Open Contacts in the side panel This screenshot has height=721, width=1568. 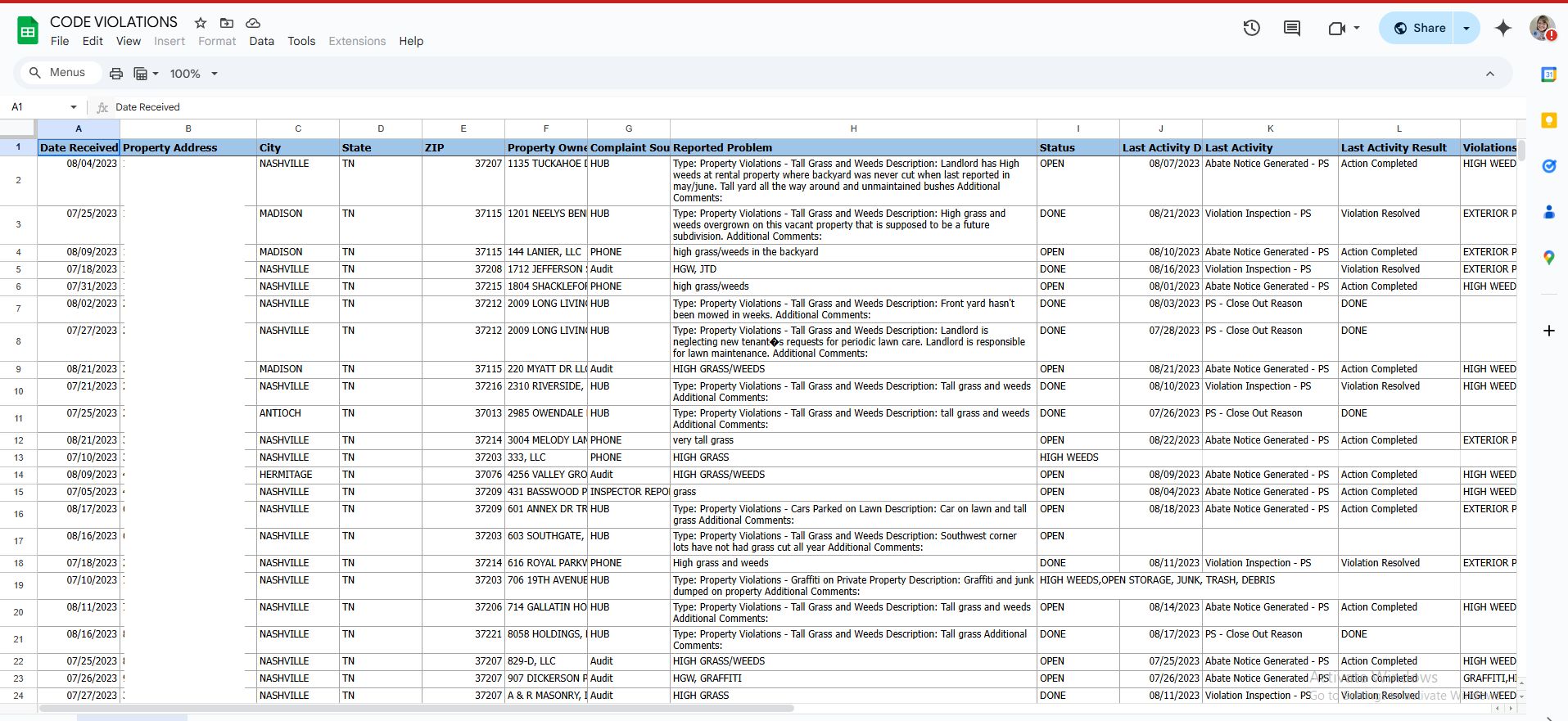[x=1548, y=212]
